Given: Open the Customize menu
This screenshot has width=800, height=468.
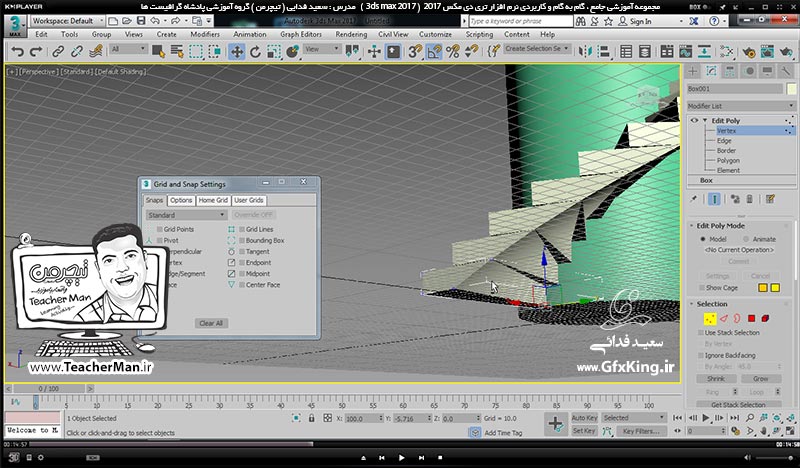Looking at the screenshot, I should click(435, 34).
